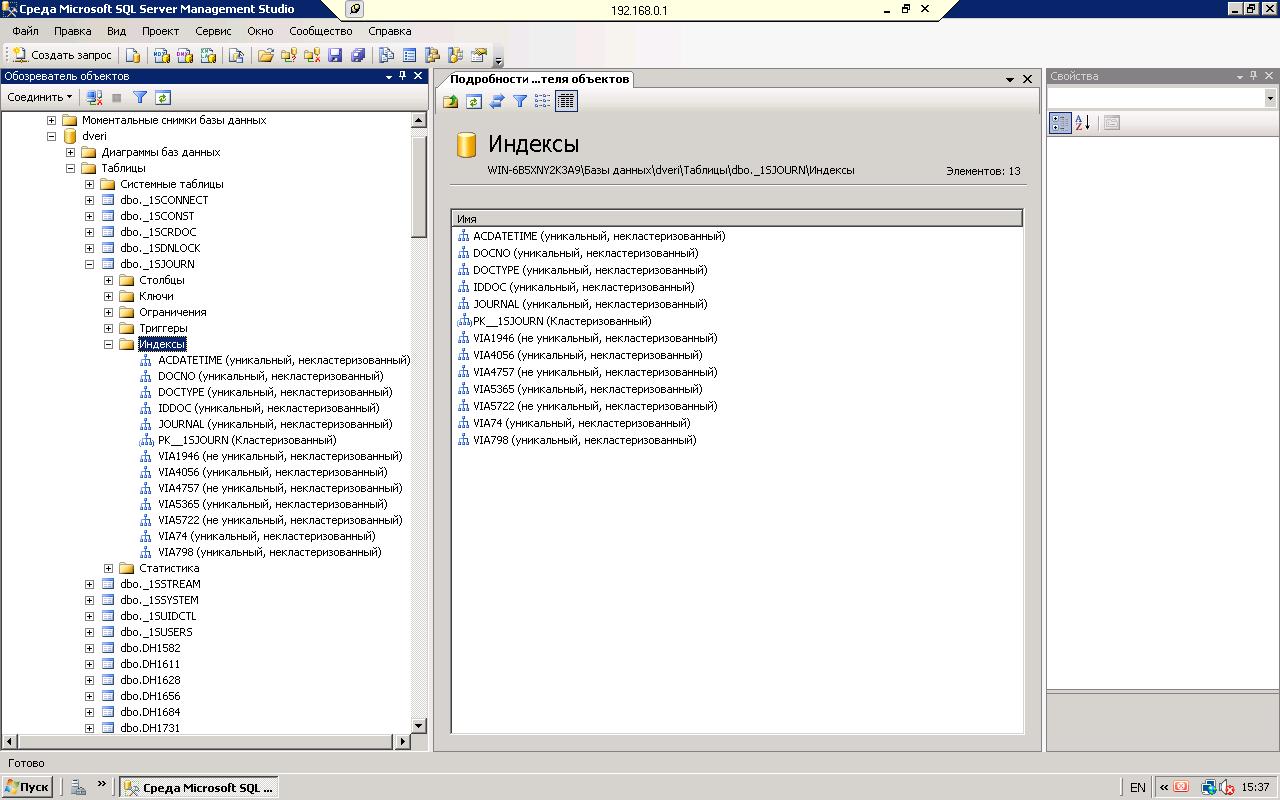The width and height of the screenshot is (1280, 800).
Task: Toggle the details list view button
Action: [566, 101]
